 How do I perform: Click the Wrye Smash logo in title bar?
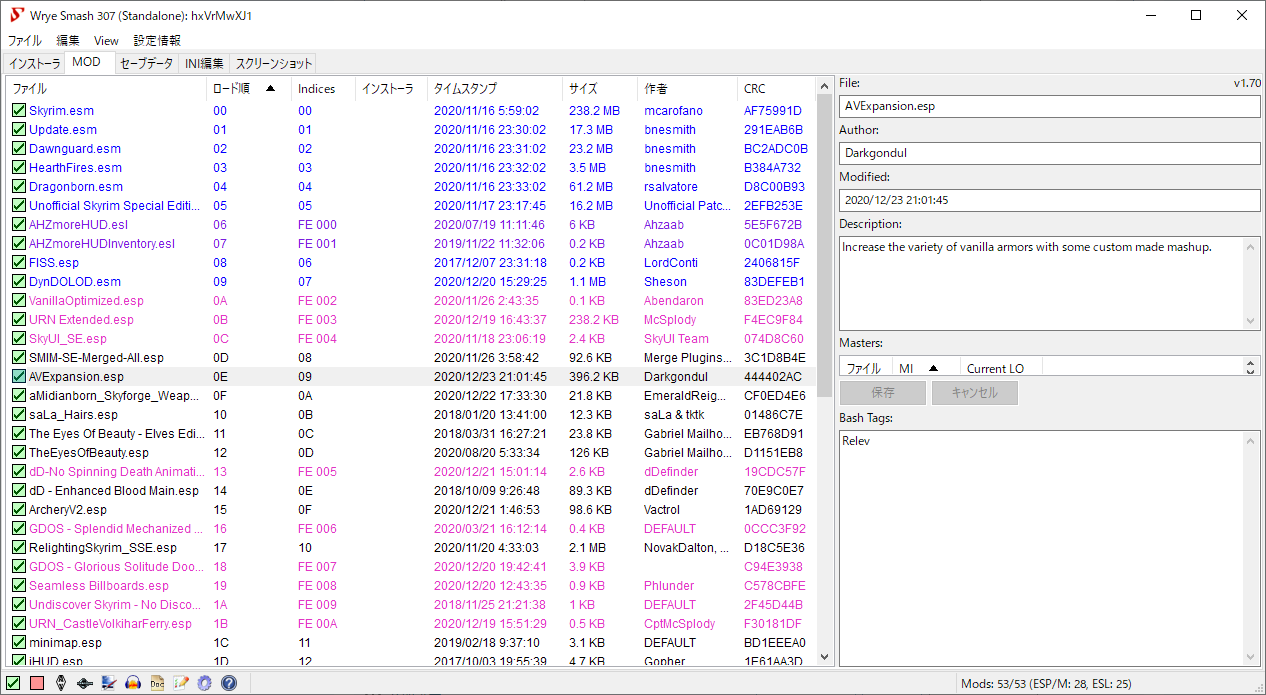coord(16,15)
